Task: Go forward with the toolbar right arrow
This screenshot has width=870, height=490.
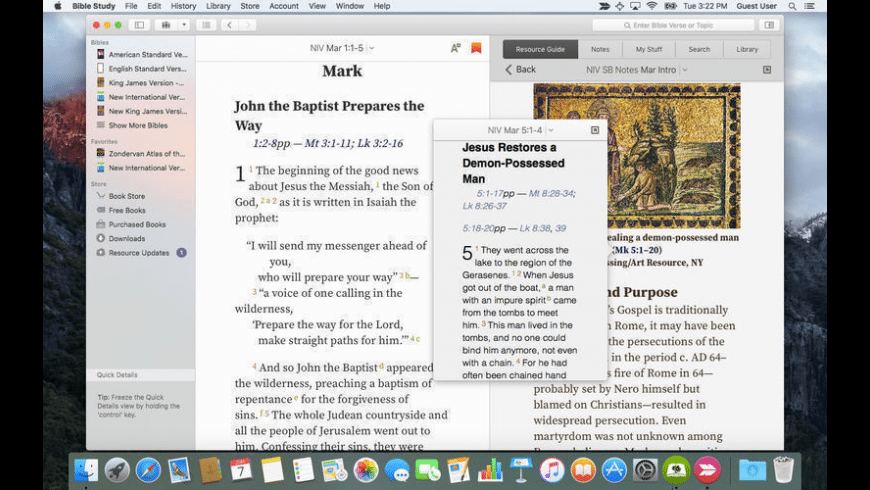Action: coord(248,25)
